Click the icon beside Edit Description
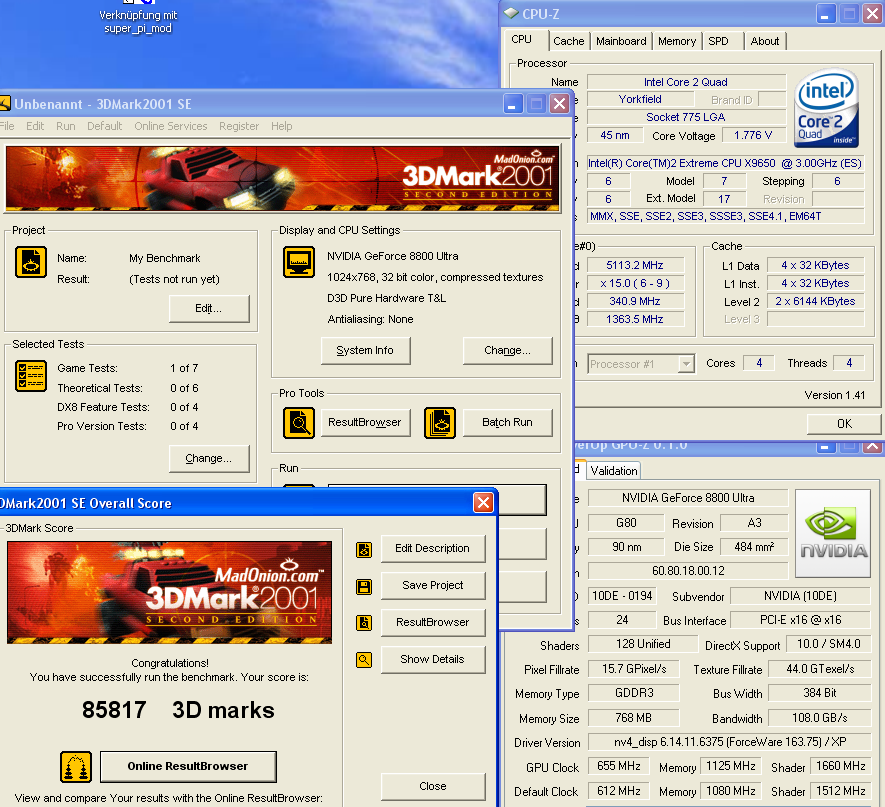885x807 pixels. 364,549
